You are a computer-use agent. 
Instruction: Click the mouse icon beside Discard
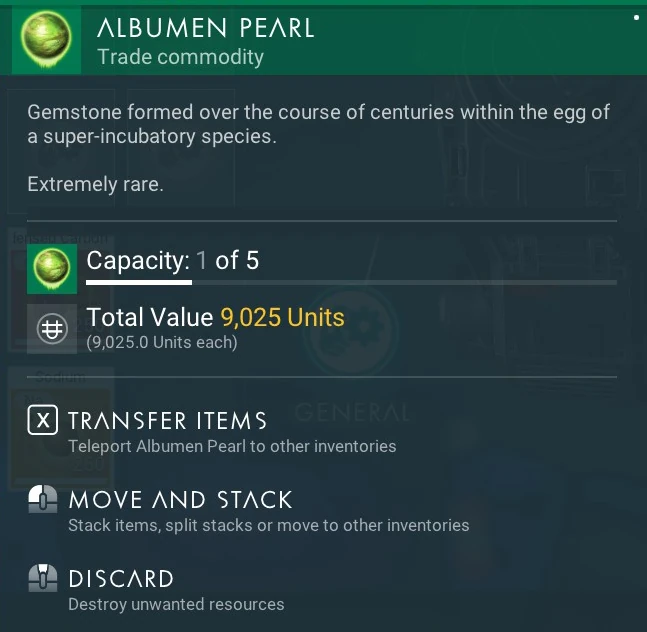pyautogui.click(x=42, y=579)
